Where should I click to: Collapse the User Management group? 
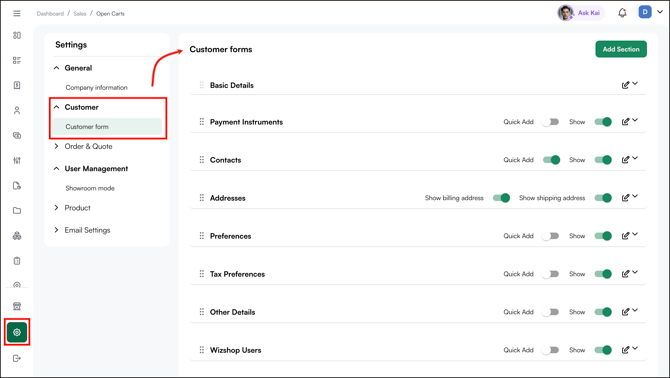click(56, 169)
